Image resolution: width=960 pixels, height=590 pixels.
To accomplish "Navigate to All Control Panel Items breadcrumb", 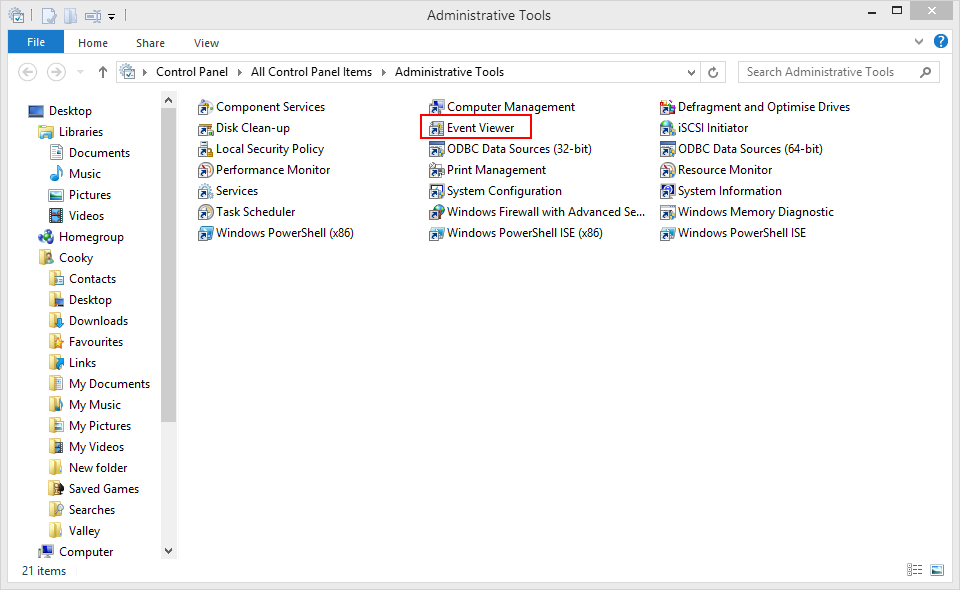I will (x=313, y=71).
